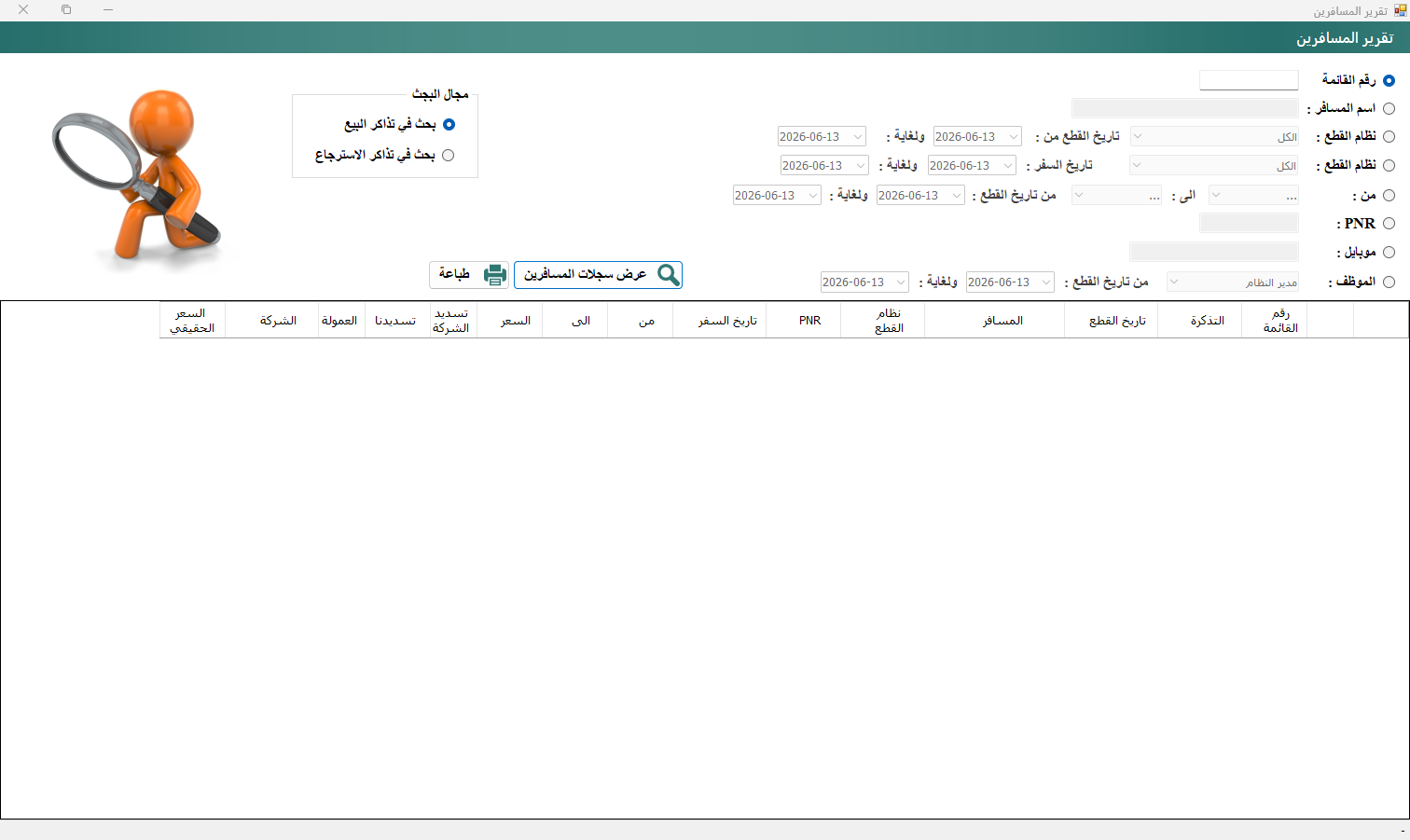Open ولغاية date picker in the الموظف row
This screenshot has height=840, width=1410.
click(x=864, y=282)
